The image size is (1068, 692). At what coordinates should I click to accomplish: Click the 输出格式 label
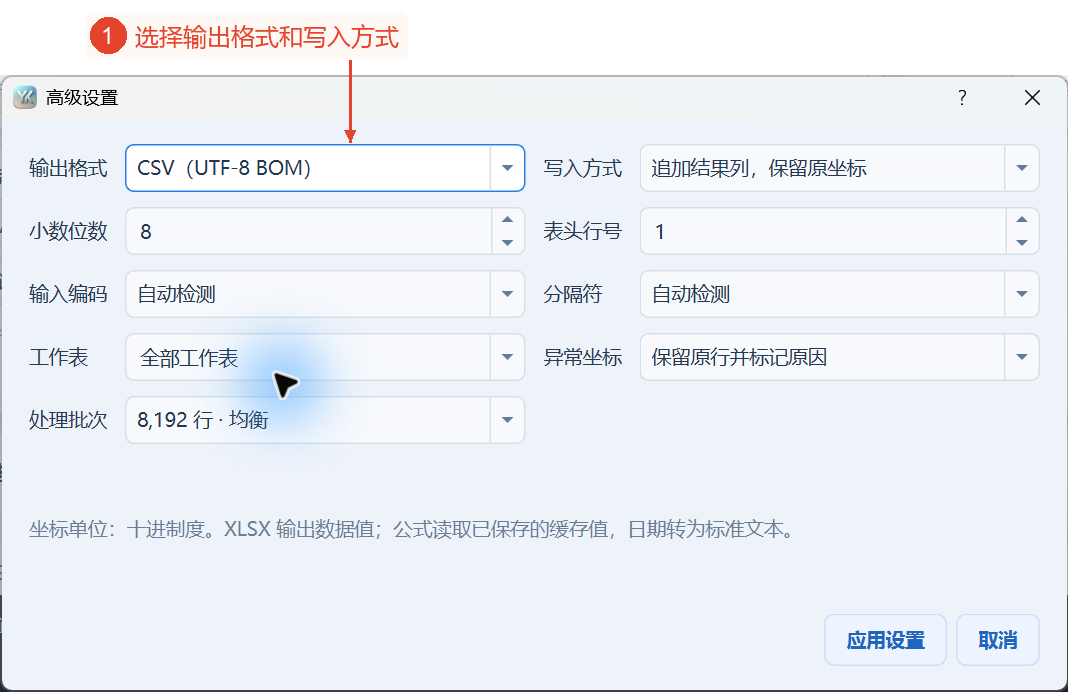point(68,168)
